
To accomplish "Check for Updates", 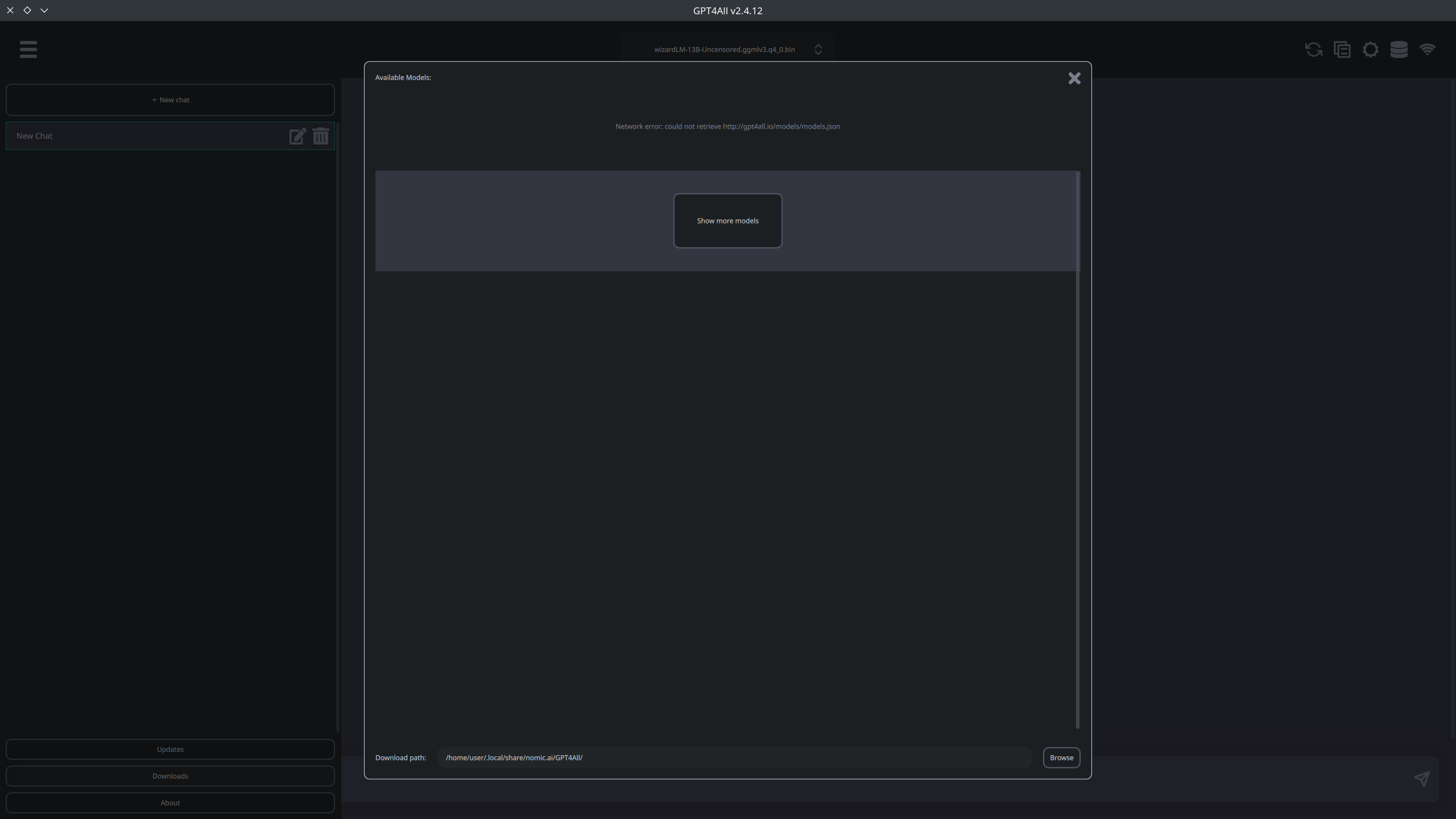I will tap(169, 749).
